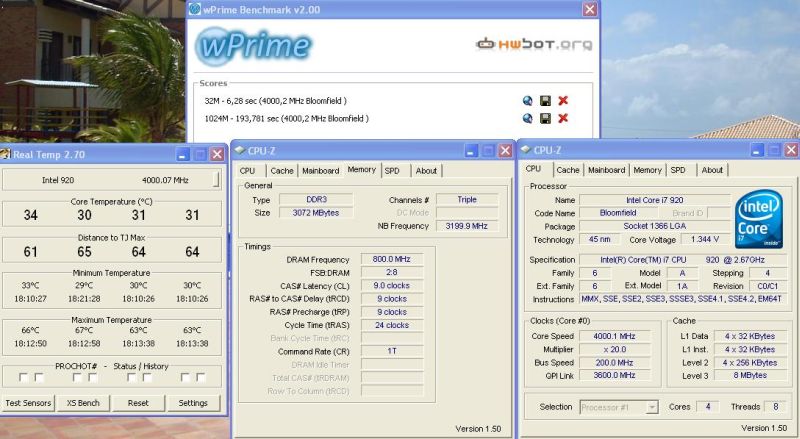Toggle the first PROCHOT# checkbox for core 2
Viewport: 800px width, 439px height.
click(x=77, y=377)
